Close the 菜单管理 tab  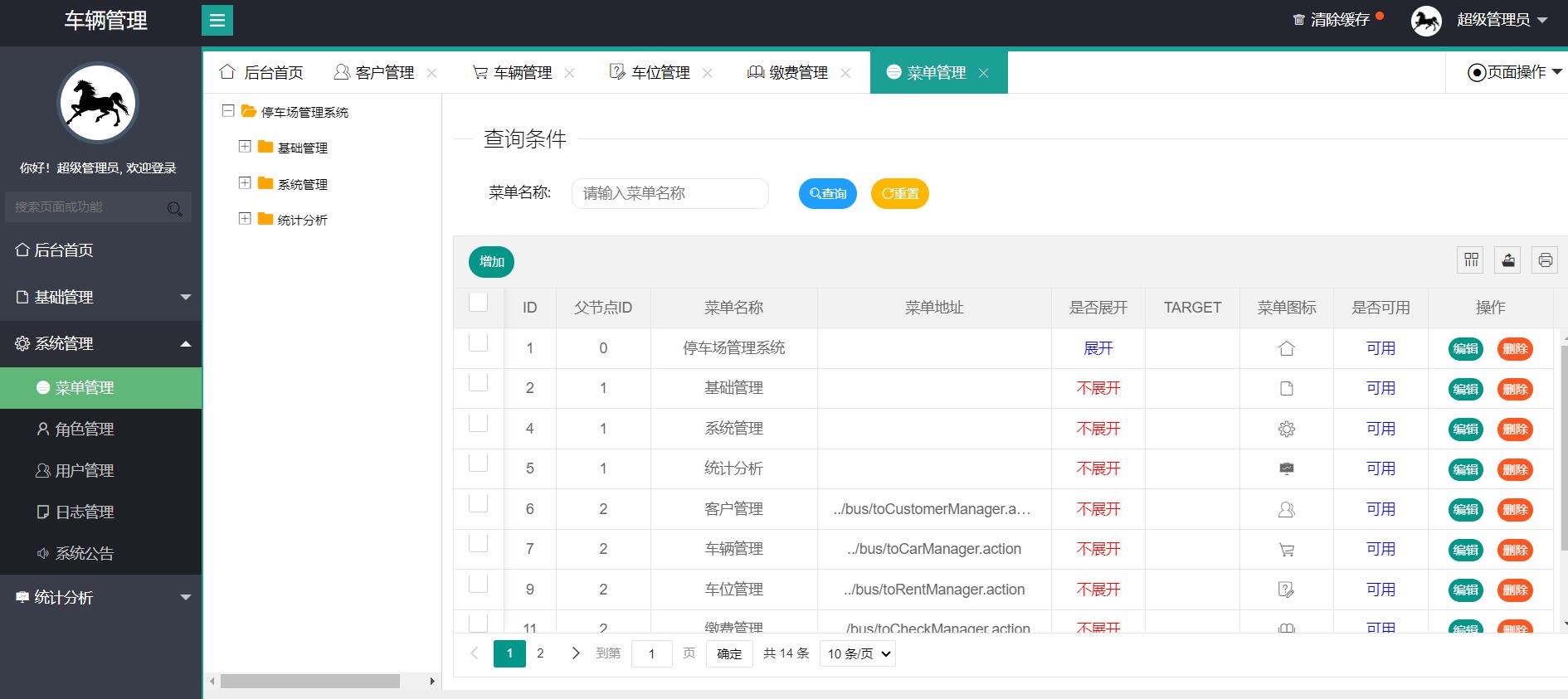coord(983,73)
